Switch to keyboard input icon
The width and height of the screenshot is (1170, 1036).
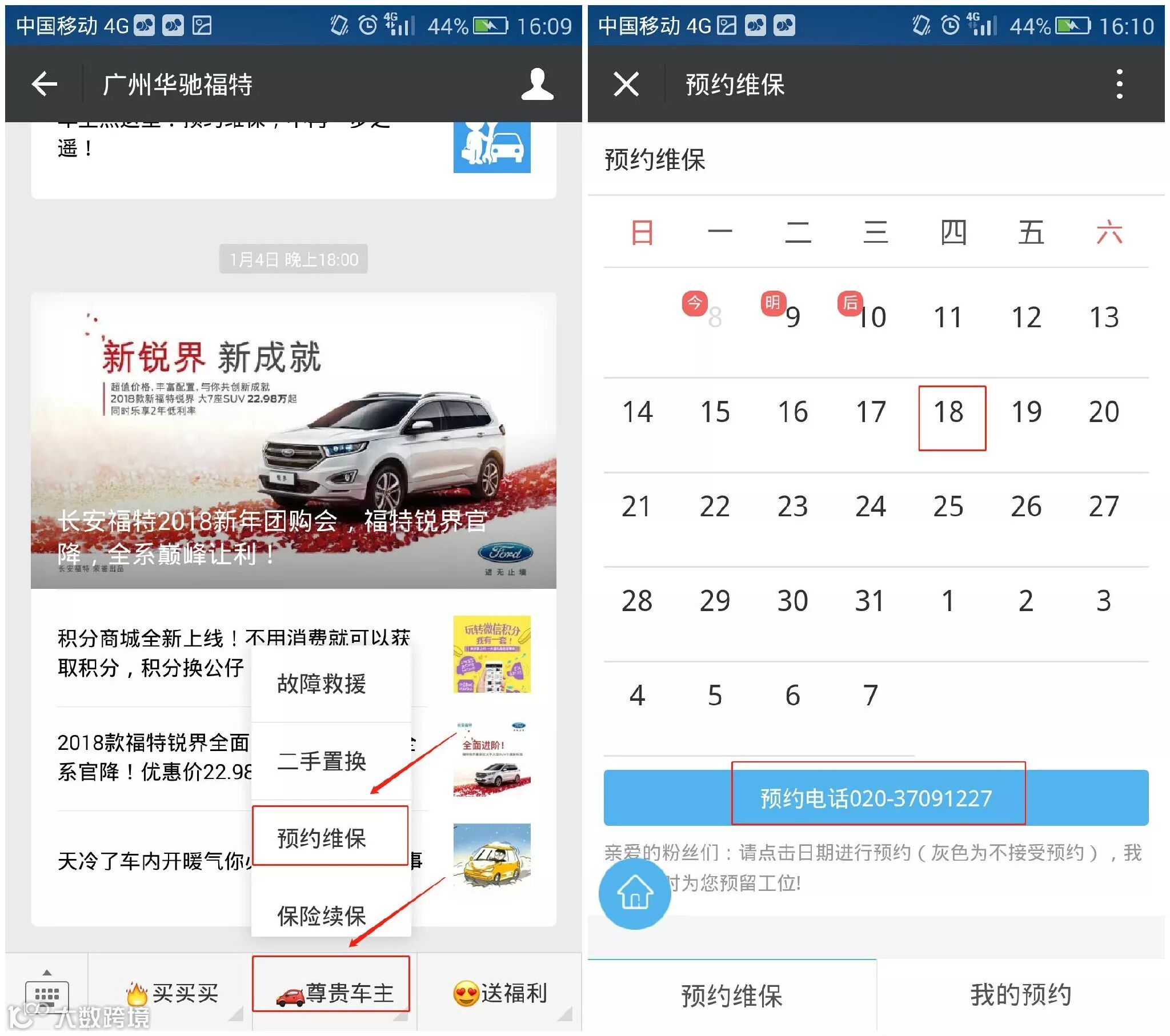(x=47, y=995)
